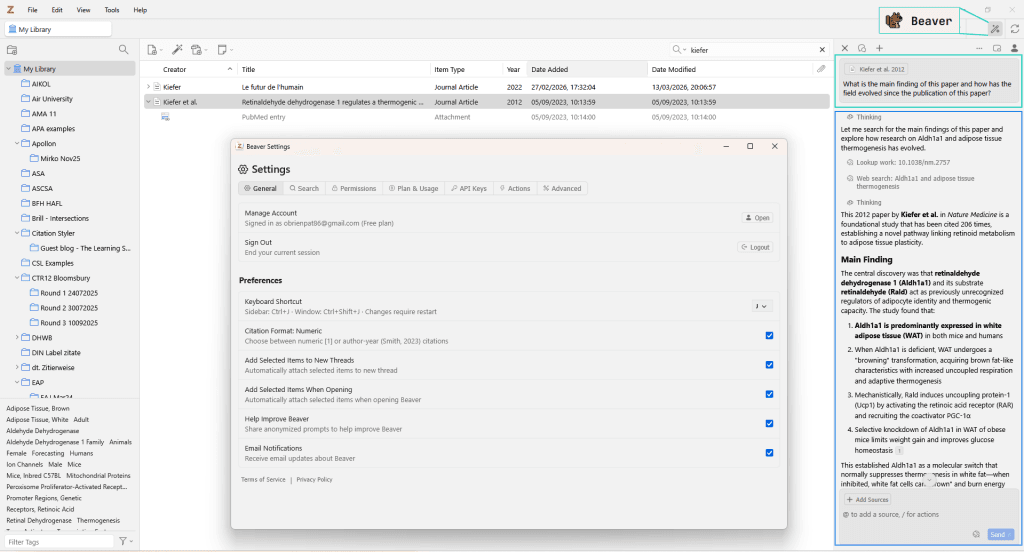Click the New Collection icon in left pane
The height and width of the screenshot is (552, 1024).
pyautogui.click(x=11, y=50)
